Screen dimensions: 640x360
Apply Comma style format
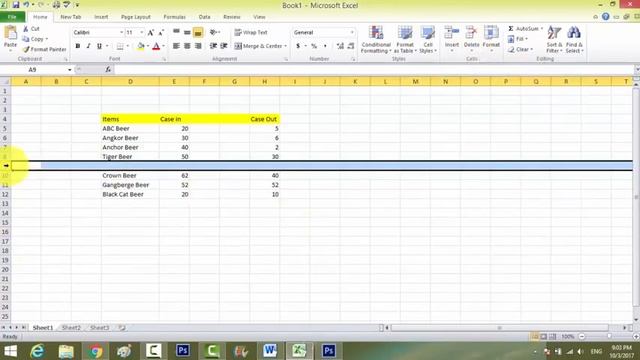click(x=325, y=46)
